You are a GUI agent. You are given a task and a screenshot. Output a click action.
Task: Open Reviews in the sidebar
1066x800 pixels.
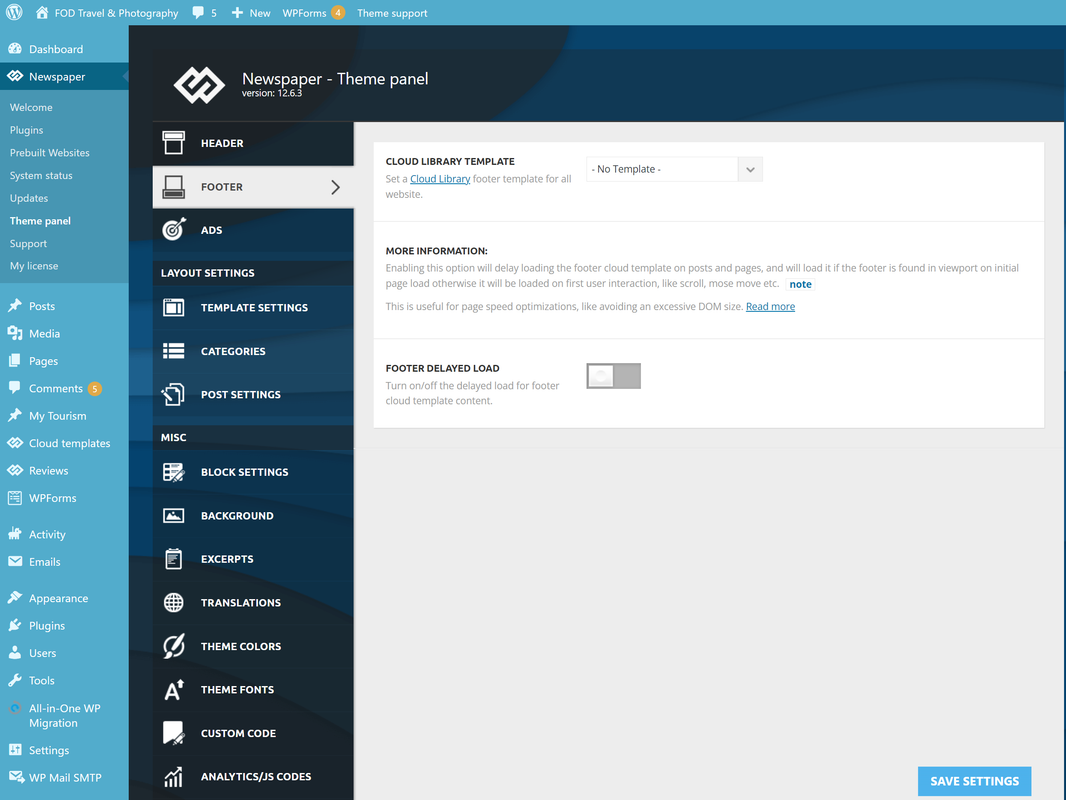(64, 470)
